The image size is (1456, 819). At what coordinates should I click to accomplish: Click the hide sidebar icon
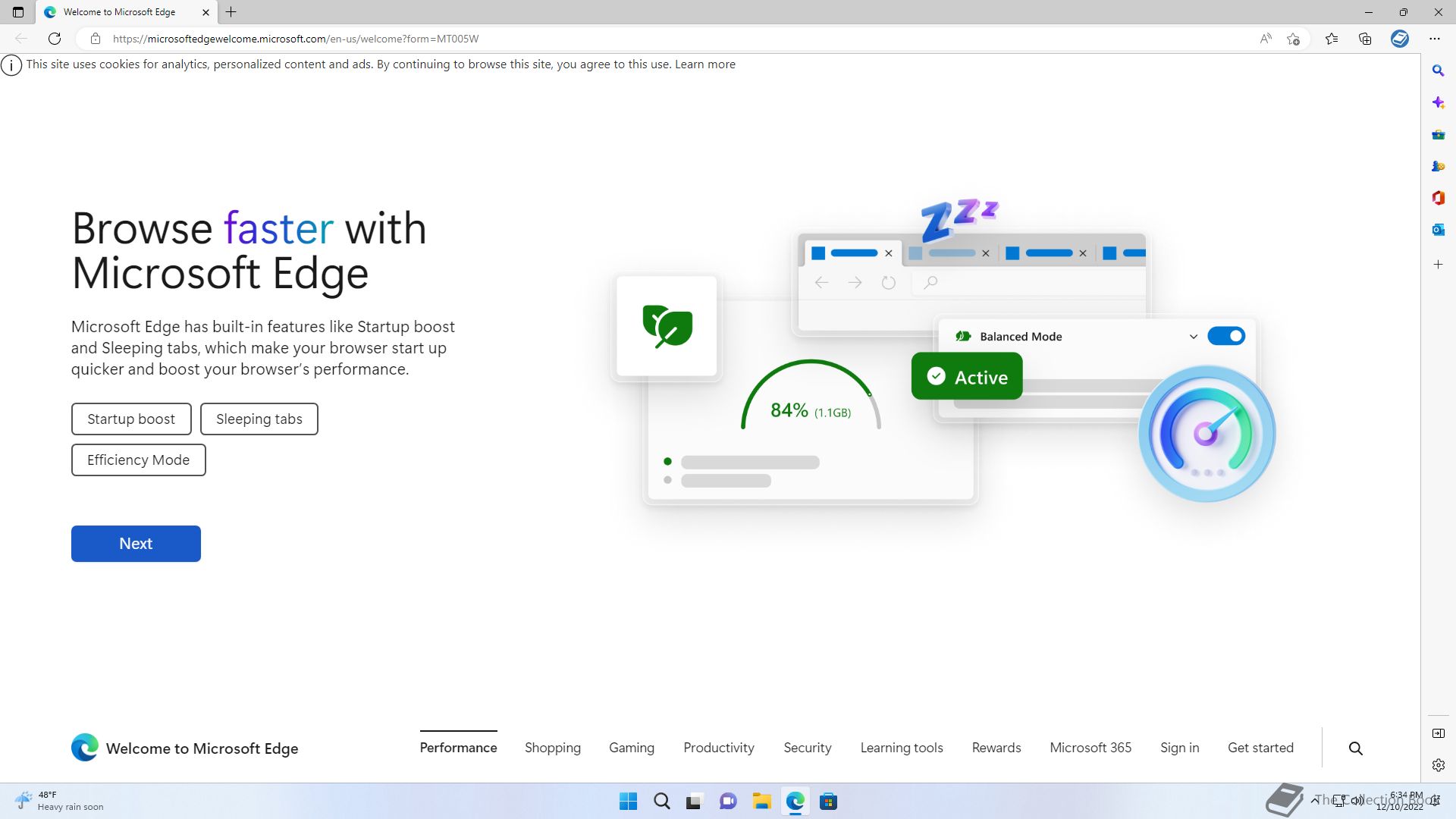(x=1438, y=733)
